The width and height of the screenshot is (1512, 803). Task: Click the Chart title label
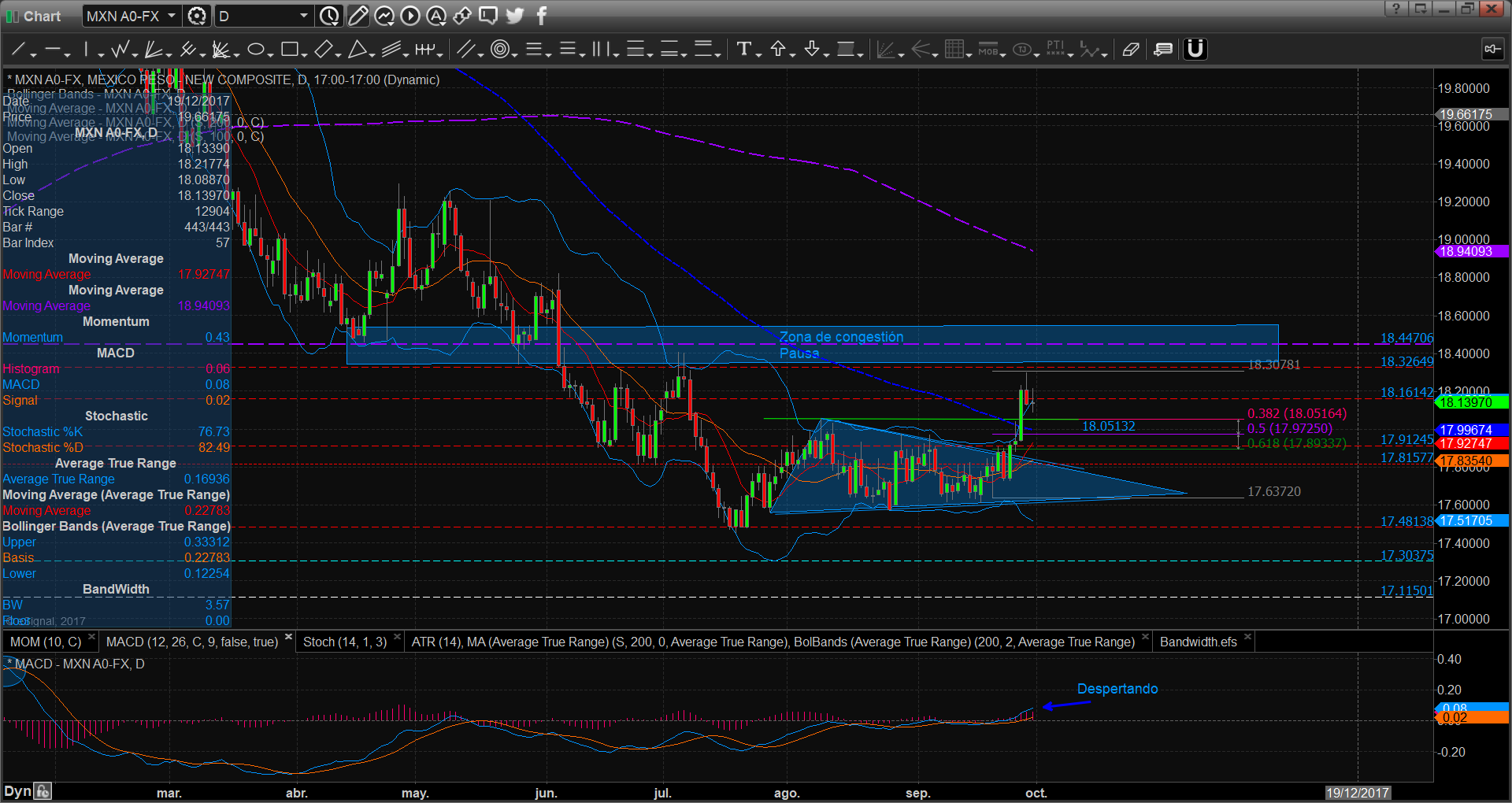click(42, 16)
